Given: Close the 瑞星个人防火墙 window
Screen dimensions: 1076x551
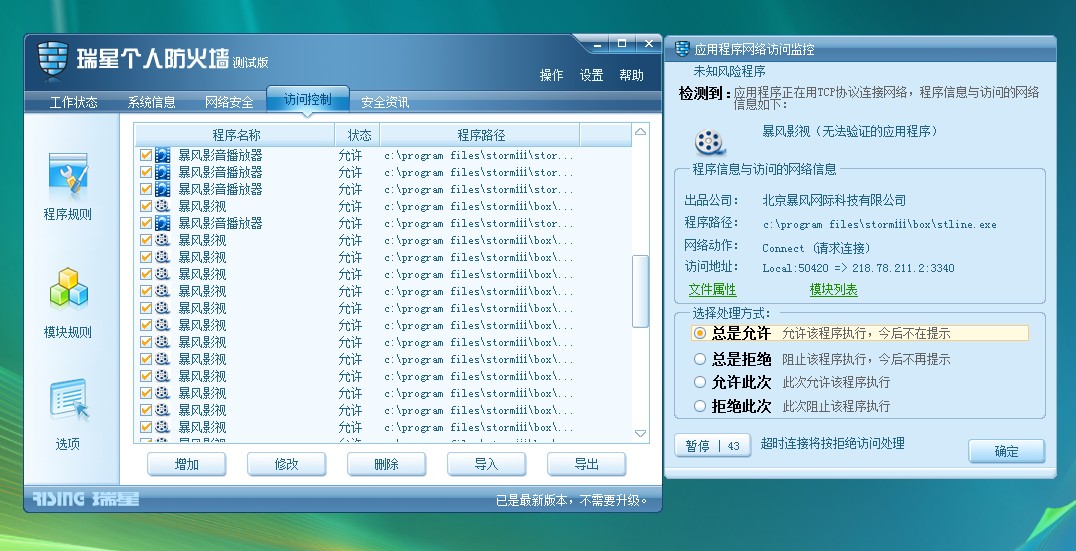Looking at the screenshot, I should tap(648, 45).
